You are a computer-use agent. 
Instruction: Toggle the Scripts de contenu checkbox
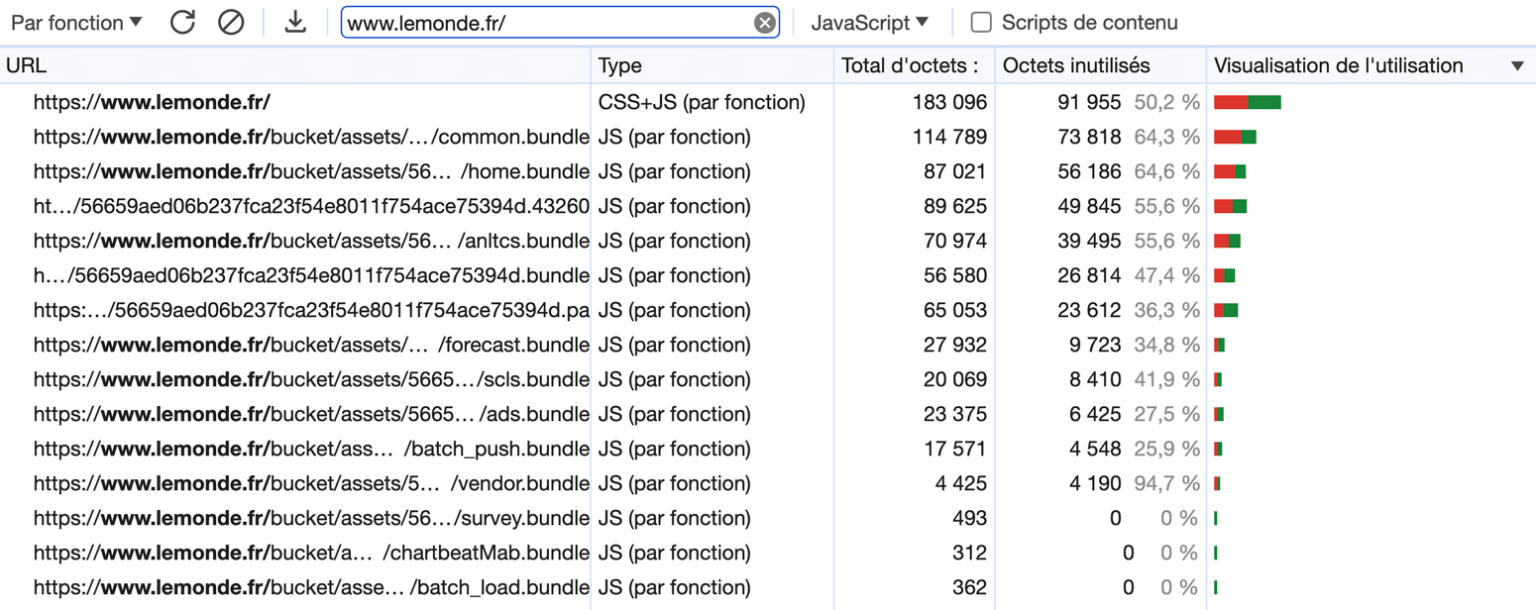[982, 22]
